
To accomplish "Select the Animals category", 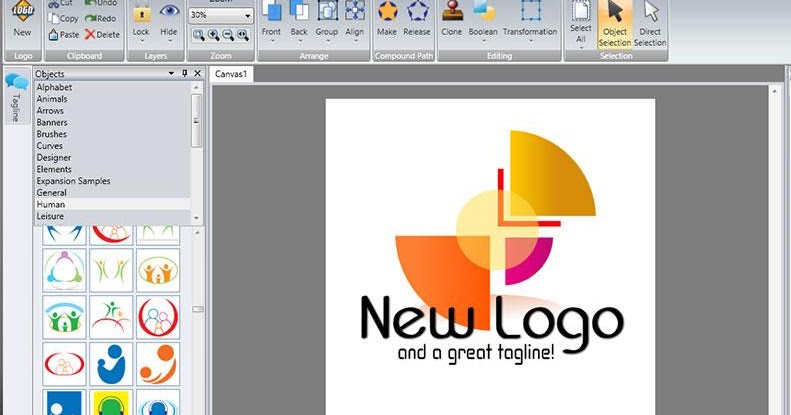I will pyautogui.click(x=112, y=99).
